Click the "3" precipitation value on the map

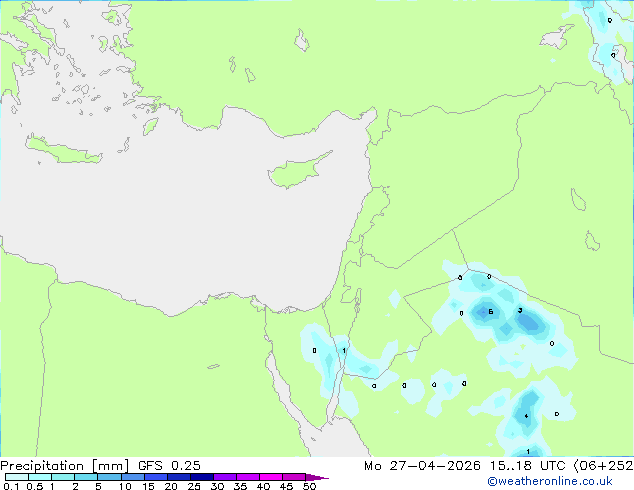point(520,310)
